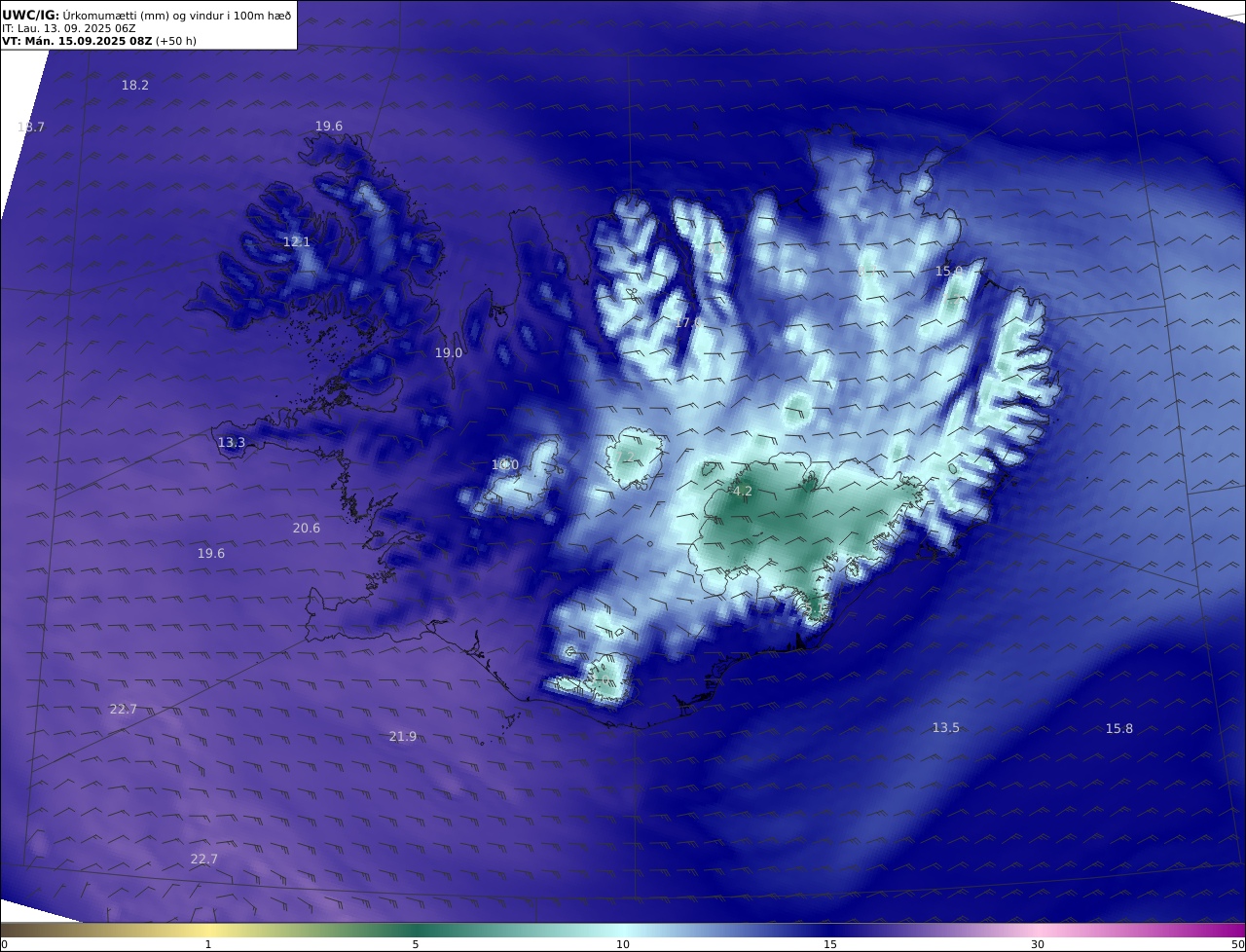Click the map value 21.9

click(x=403, y=737)
